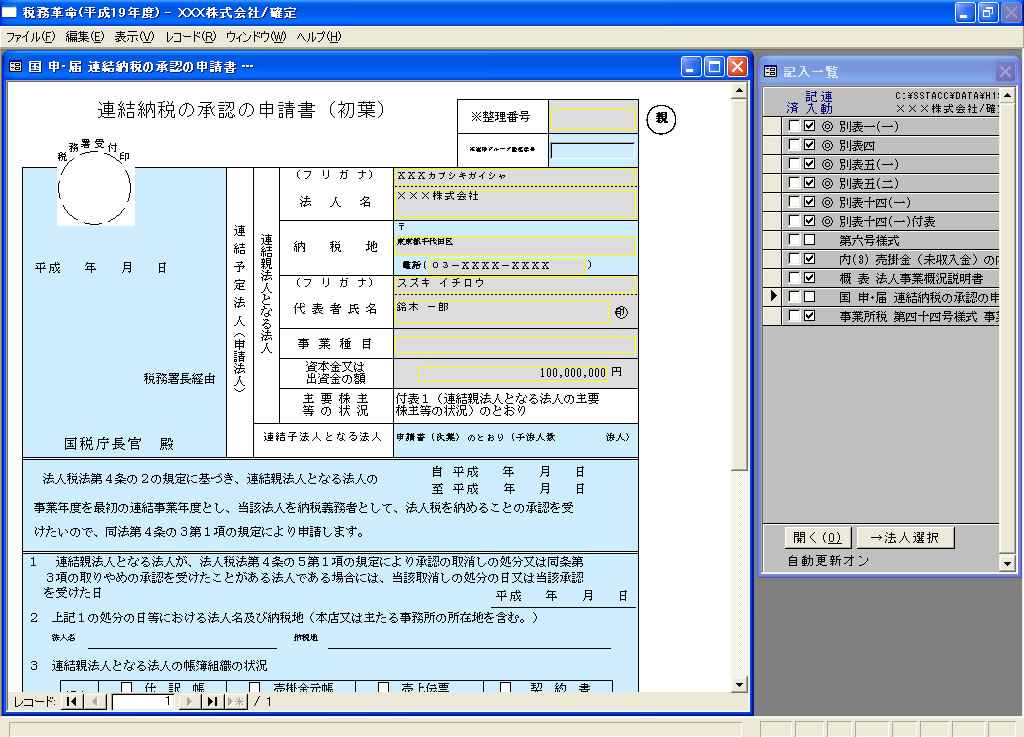Open the レコード menu
This screenshot has height=737, width=1024.
(x=190, y=37)
